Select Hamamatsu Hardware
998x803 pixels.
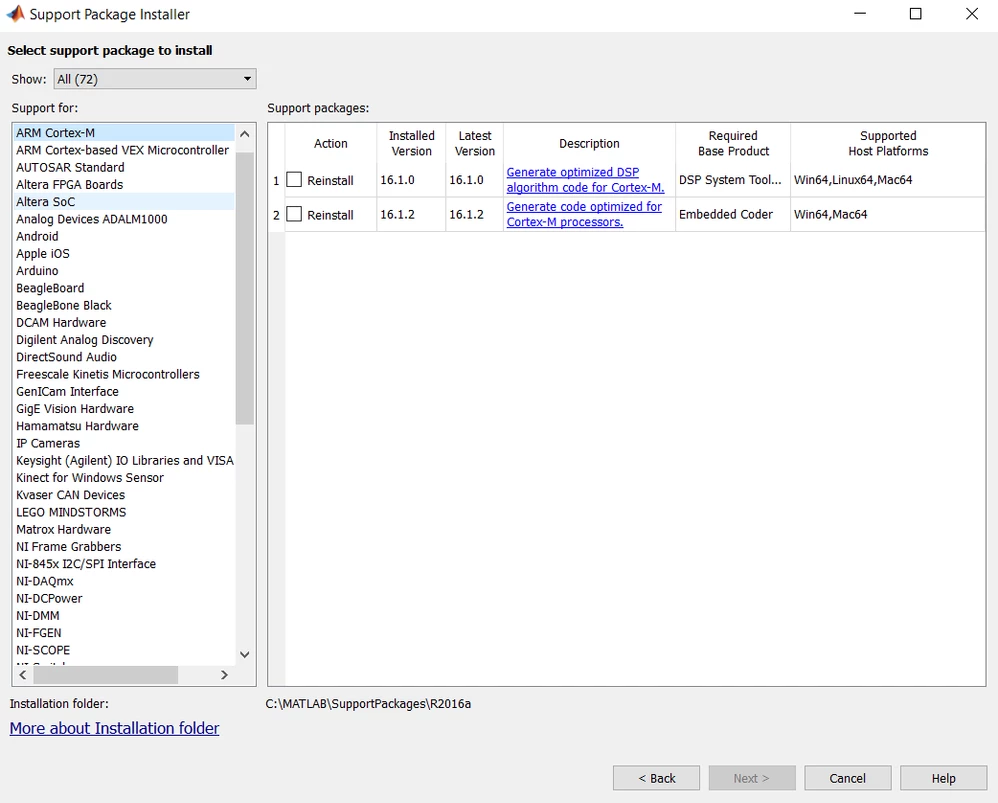click(x=124, y=426)
